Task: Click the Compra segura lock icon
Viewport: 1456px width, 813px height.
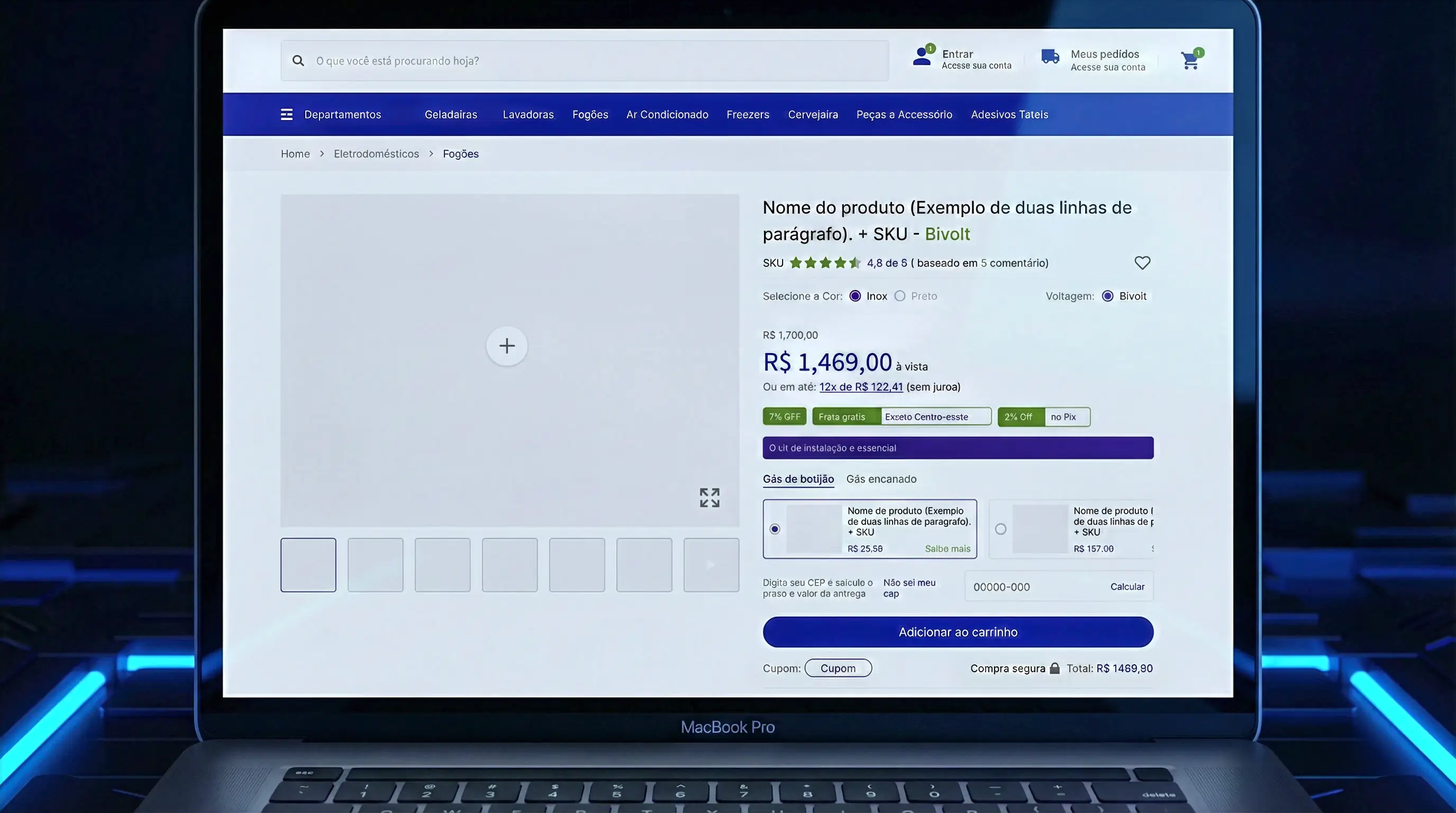Action: pos(1054,667)
